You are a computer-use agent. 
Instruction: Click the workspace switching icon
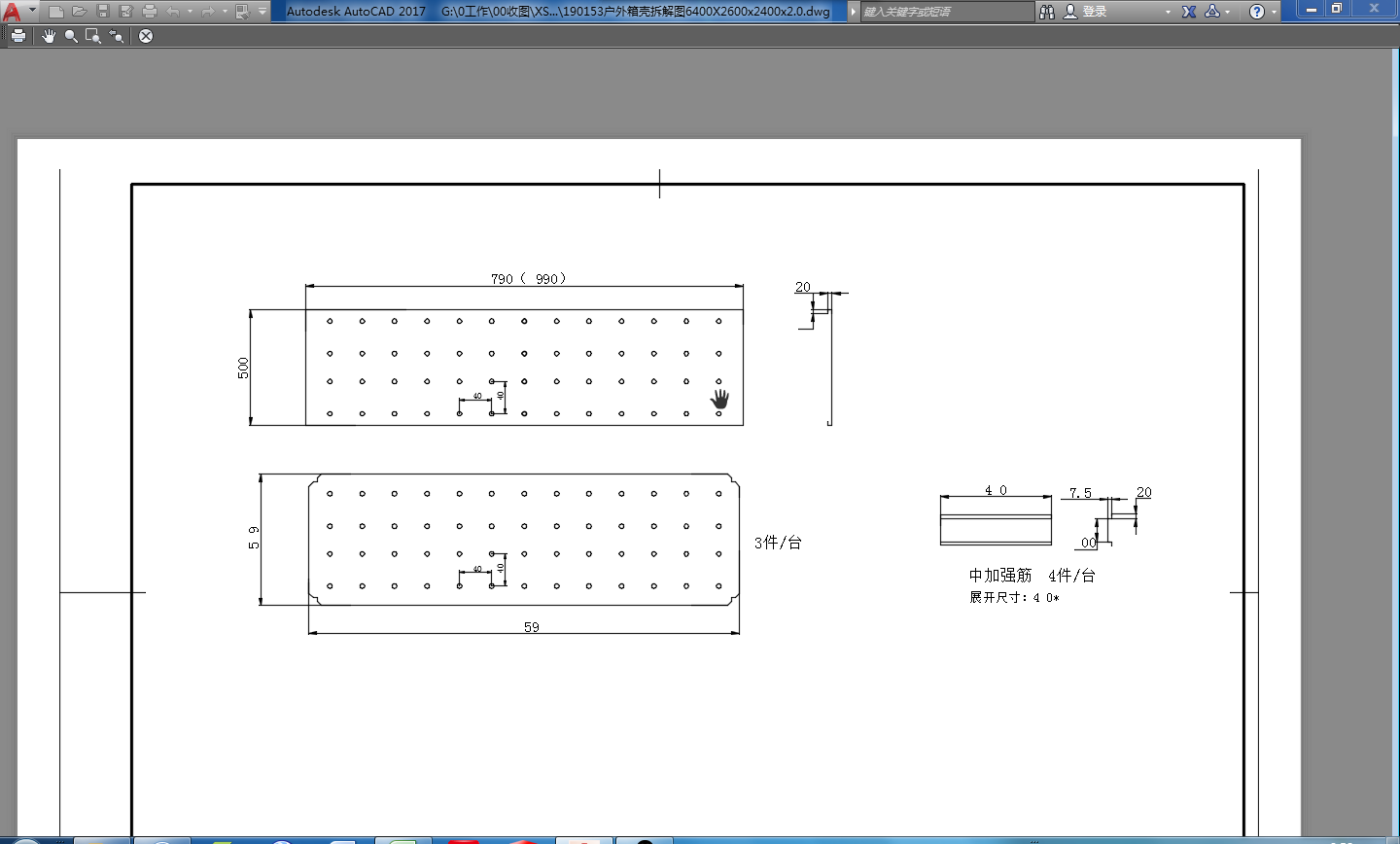(x=243, y=12)
